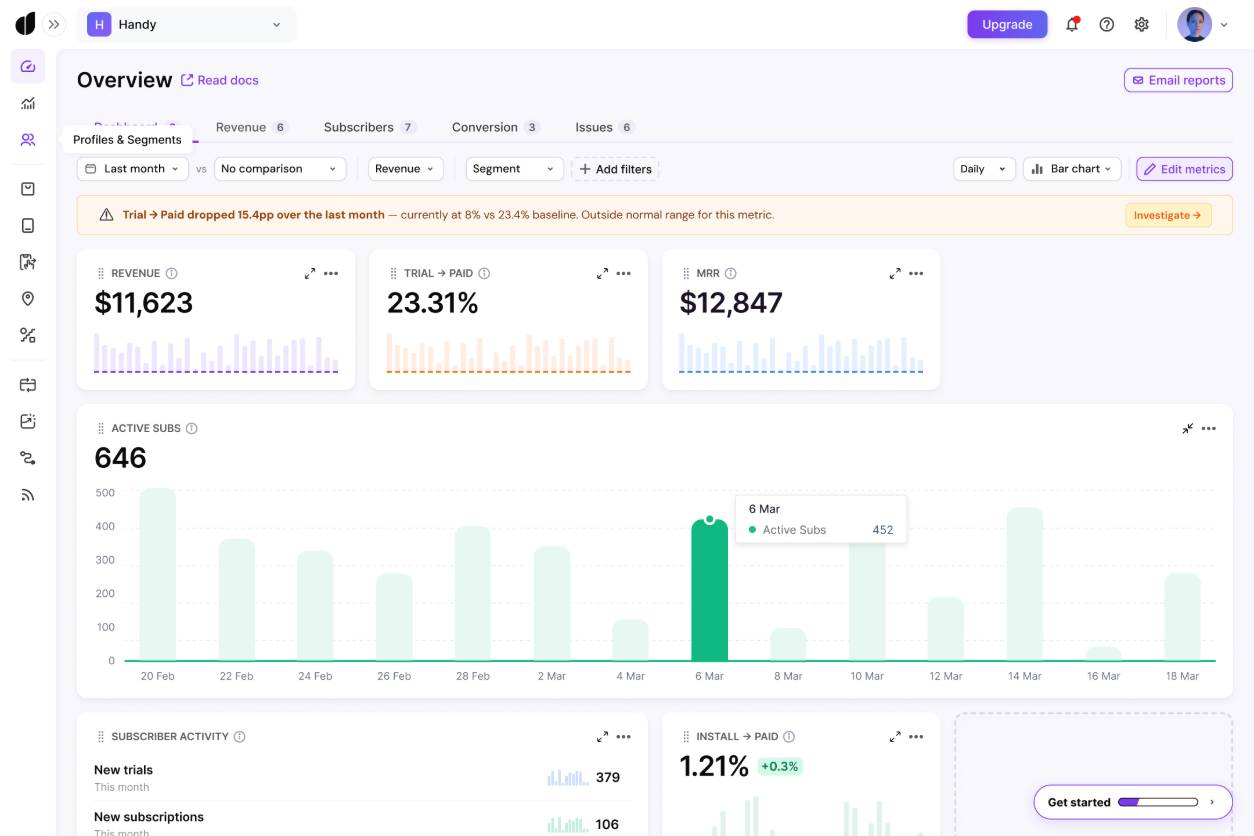The image size is (1254, 836).
Task: Open the Bar chart type dropdown
Action: tap(1071, 169)
